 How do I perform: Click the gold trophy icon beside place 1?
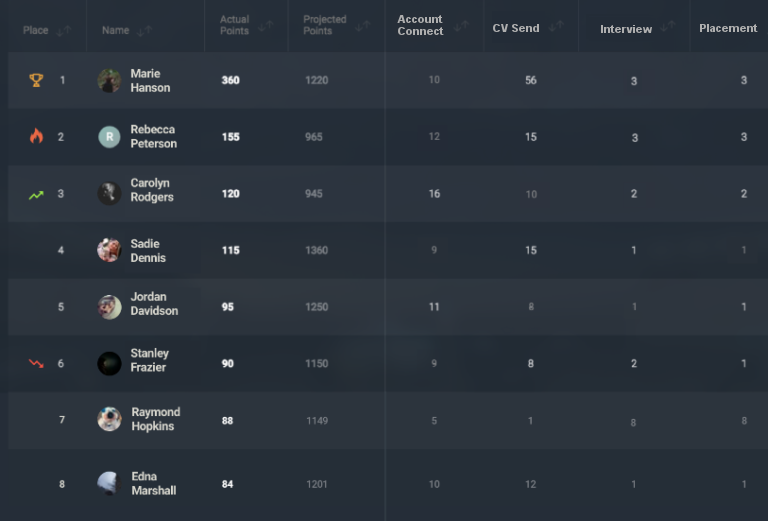point(36,80)
